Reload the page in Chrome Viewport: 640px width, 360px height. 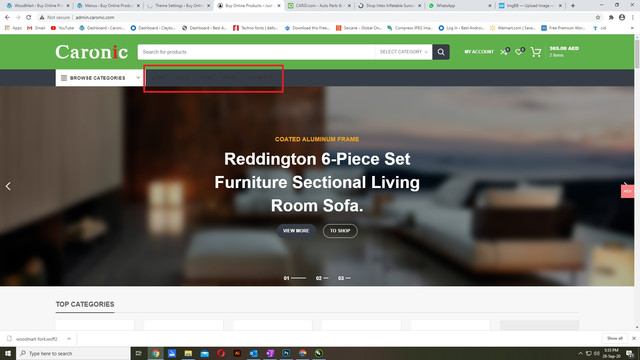[29, 18]
